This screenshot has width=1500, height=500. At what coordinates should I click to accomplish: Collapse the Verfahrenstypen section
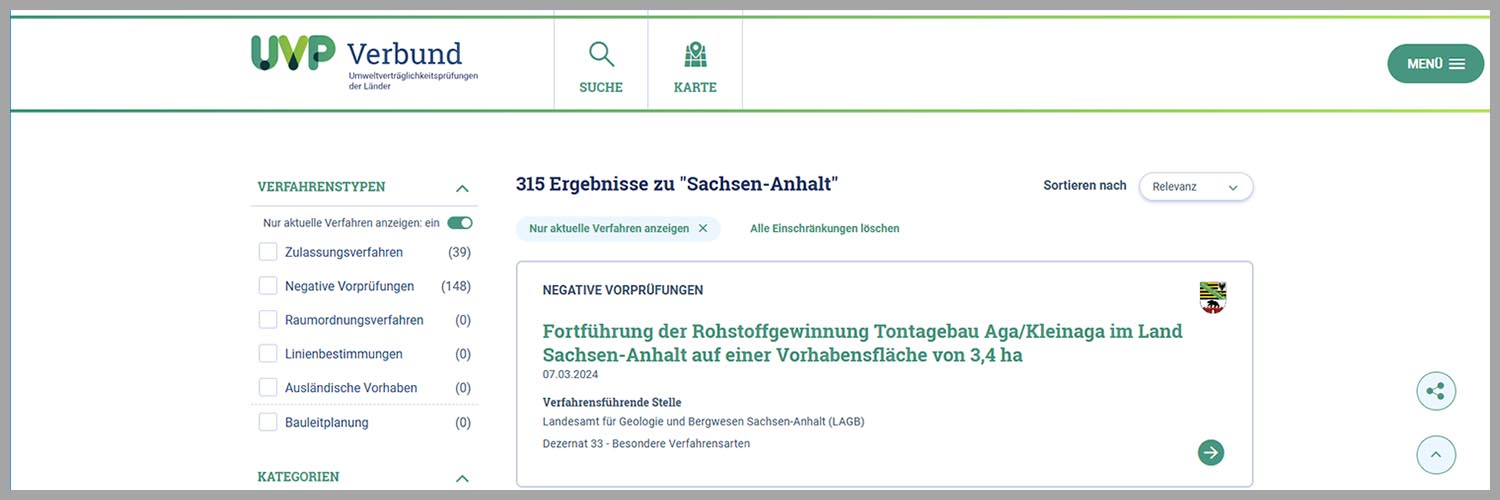(x=462, y=188)
